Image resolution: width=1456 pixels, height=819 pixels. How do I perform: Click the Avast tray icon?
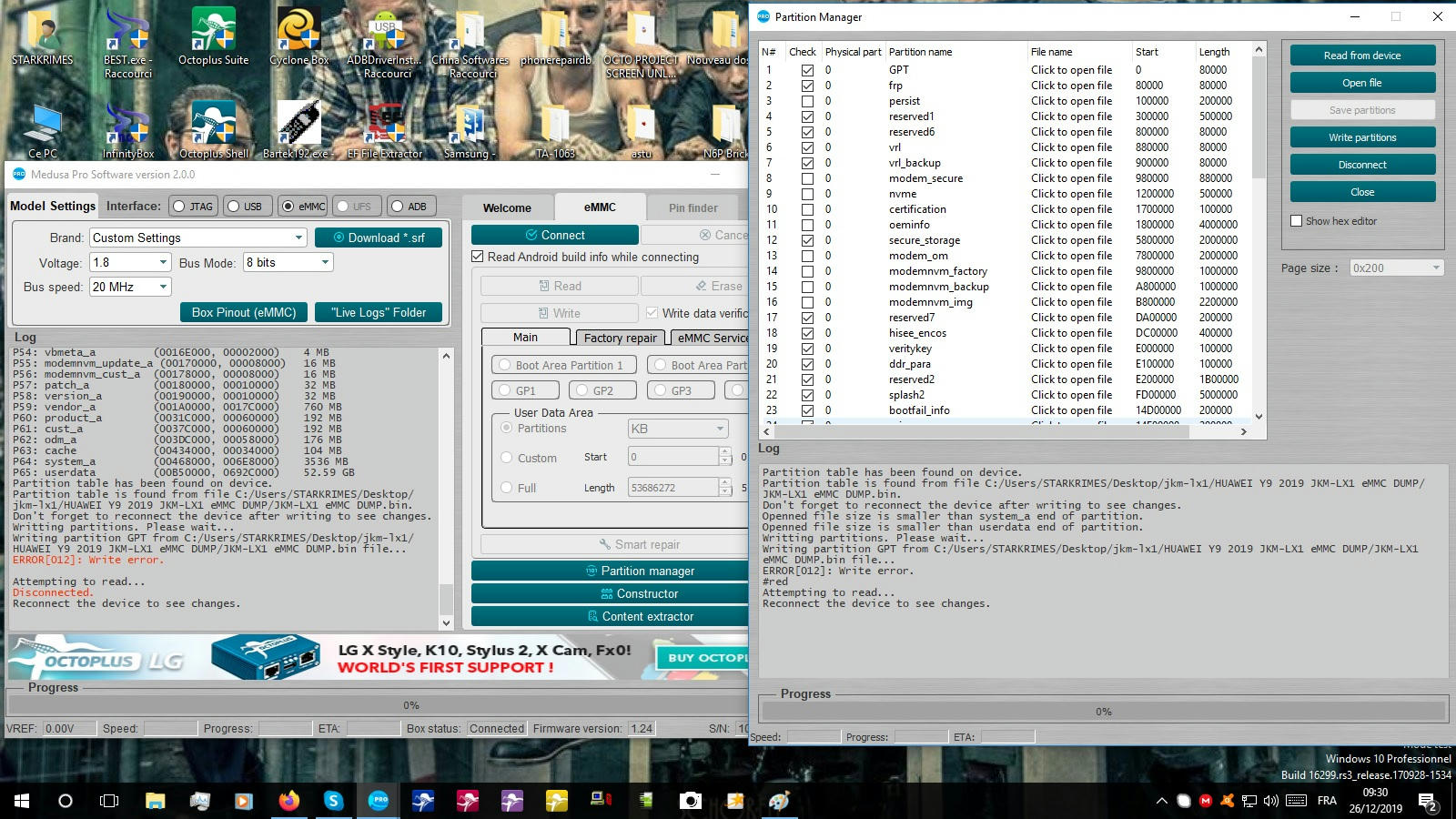point(1227,801)
